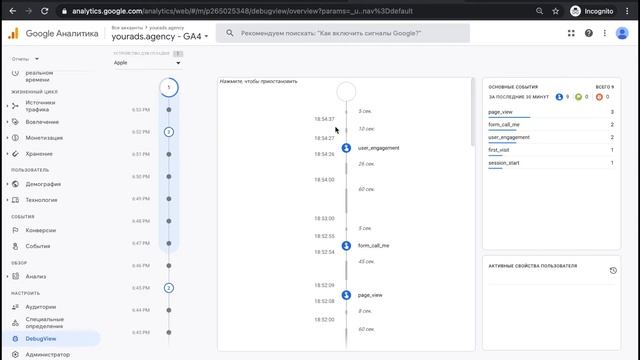Expand the Вовлечение tree arrow
The image size is (640, 360).
(7, 122)
